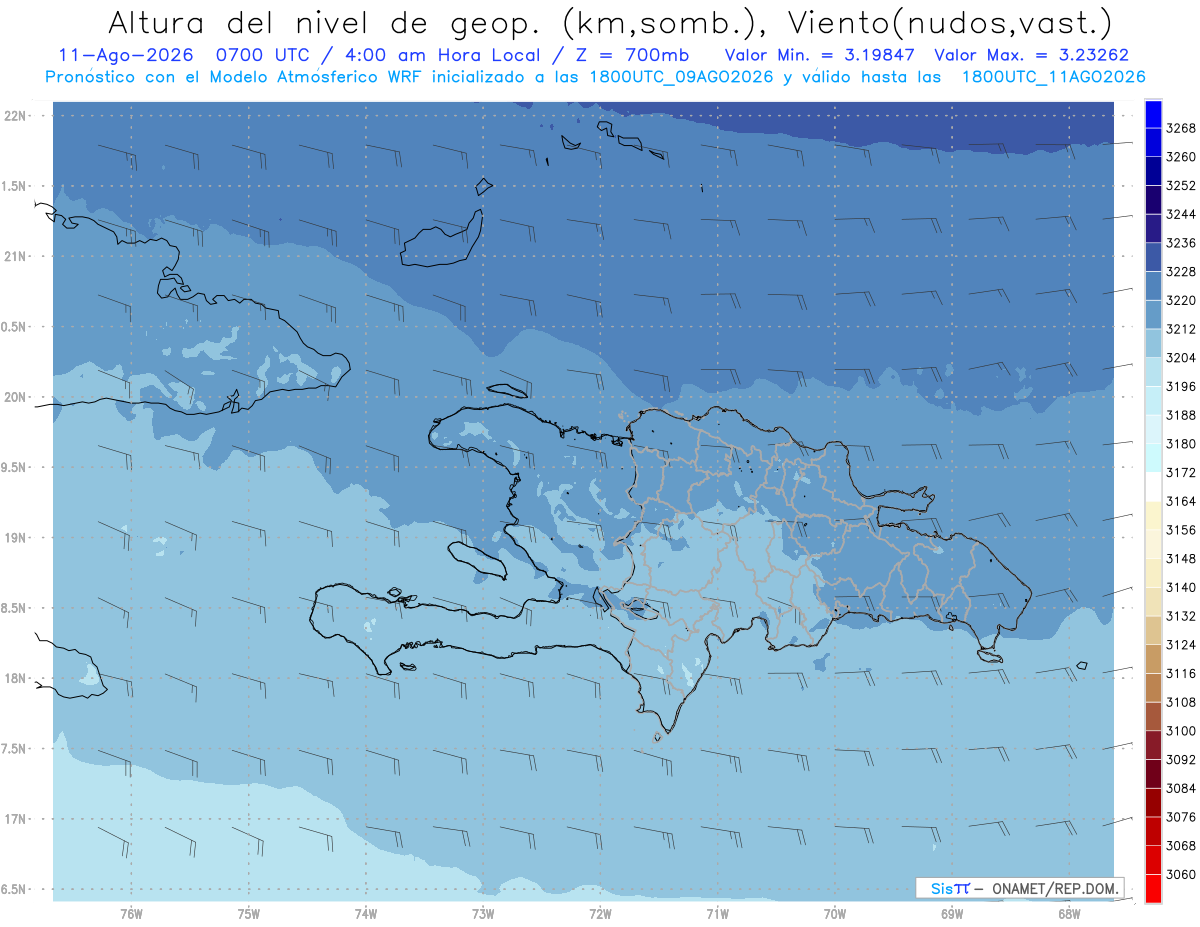Click the 22N latitude axis label
This screenshot has width=1200, height=927.
[17, 116]
